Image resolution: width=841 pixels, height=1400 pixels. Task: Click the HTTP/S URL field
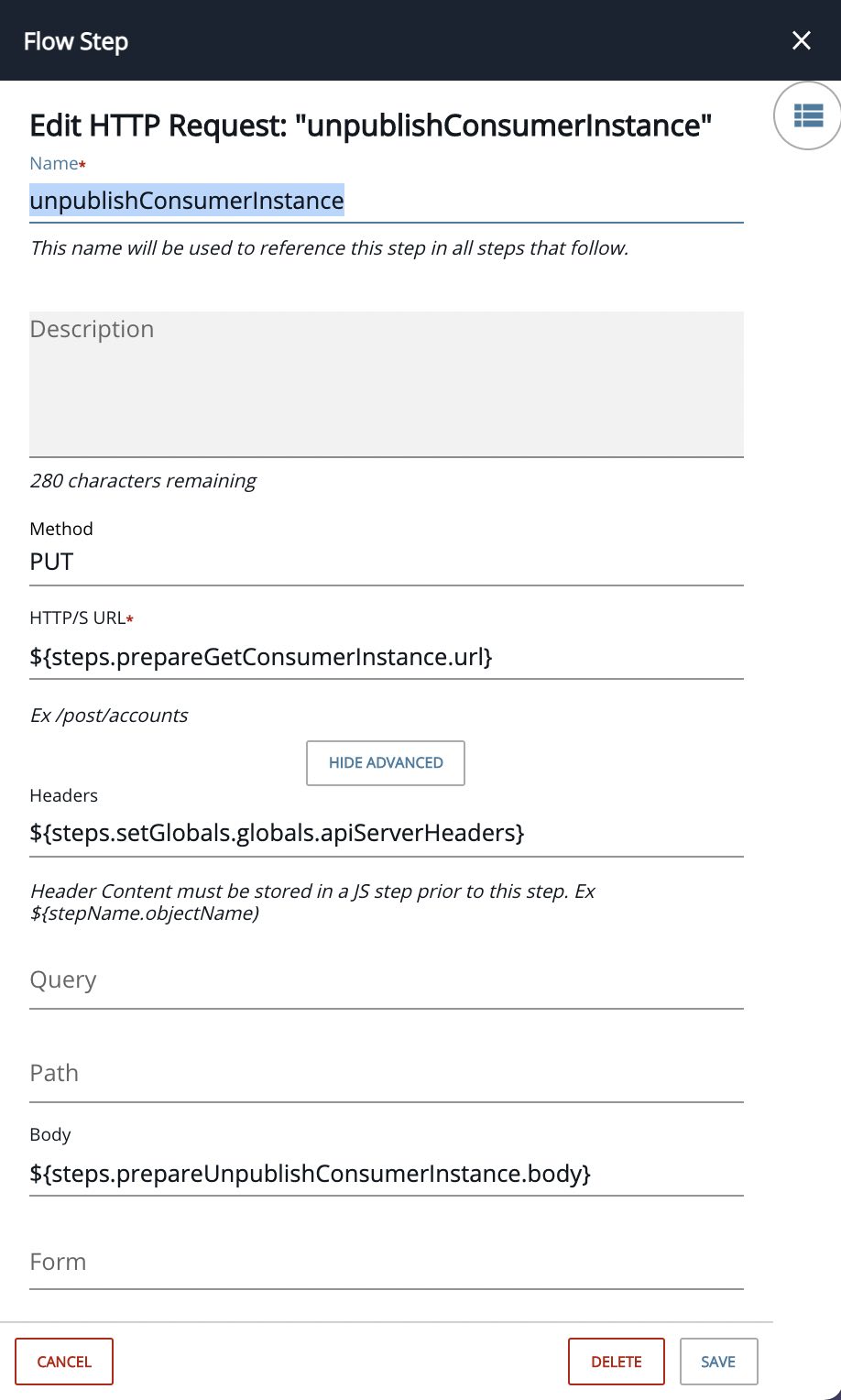(386, 657)
